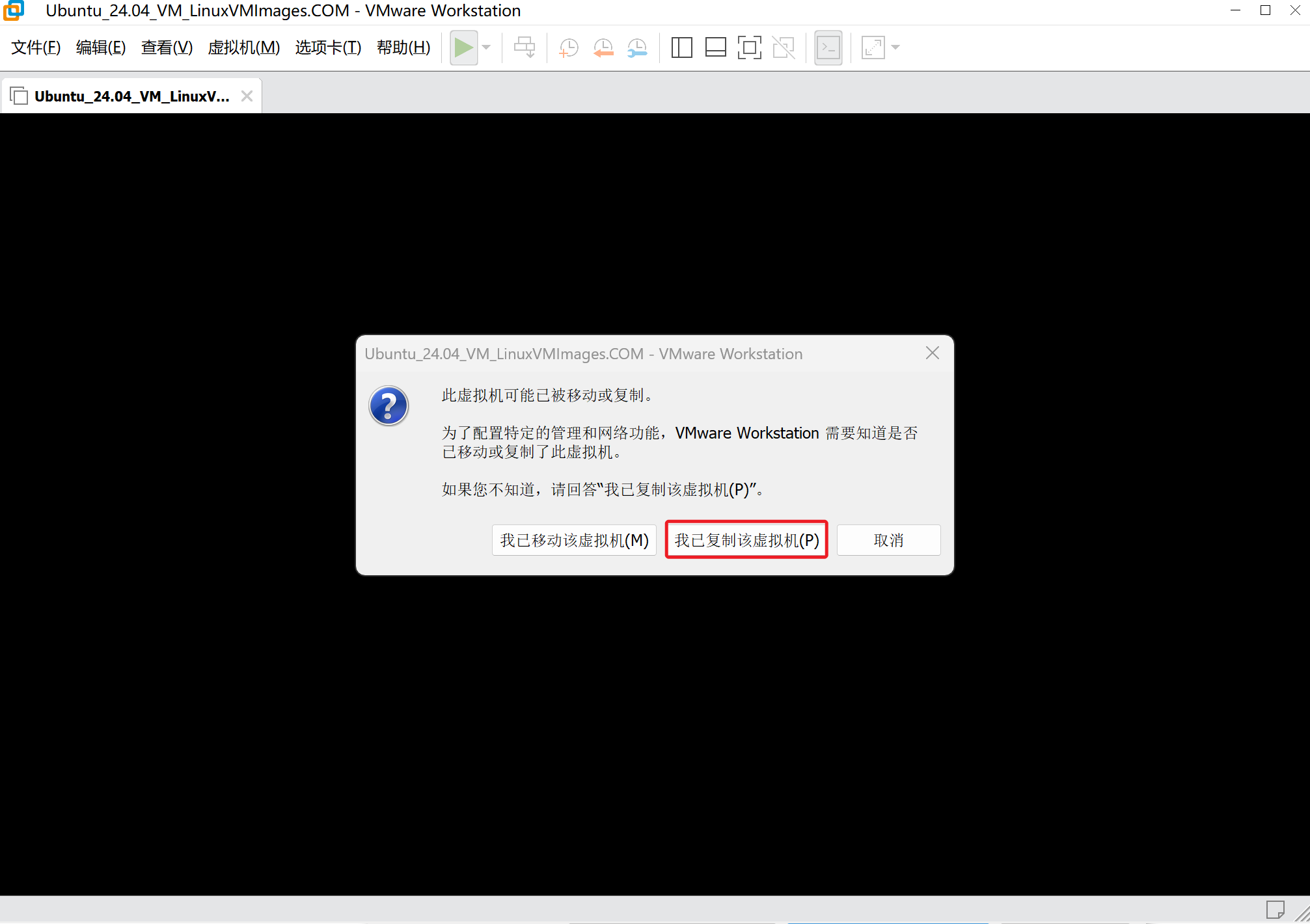This screenshot has width=1310, height=924.
Task: Click the revert to snapshot icon
Action: 603,48
